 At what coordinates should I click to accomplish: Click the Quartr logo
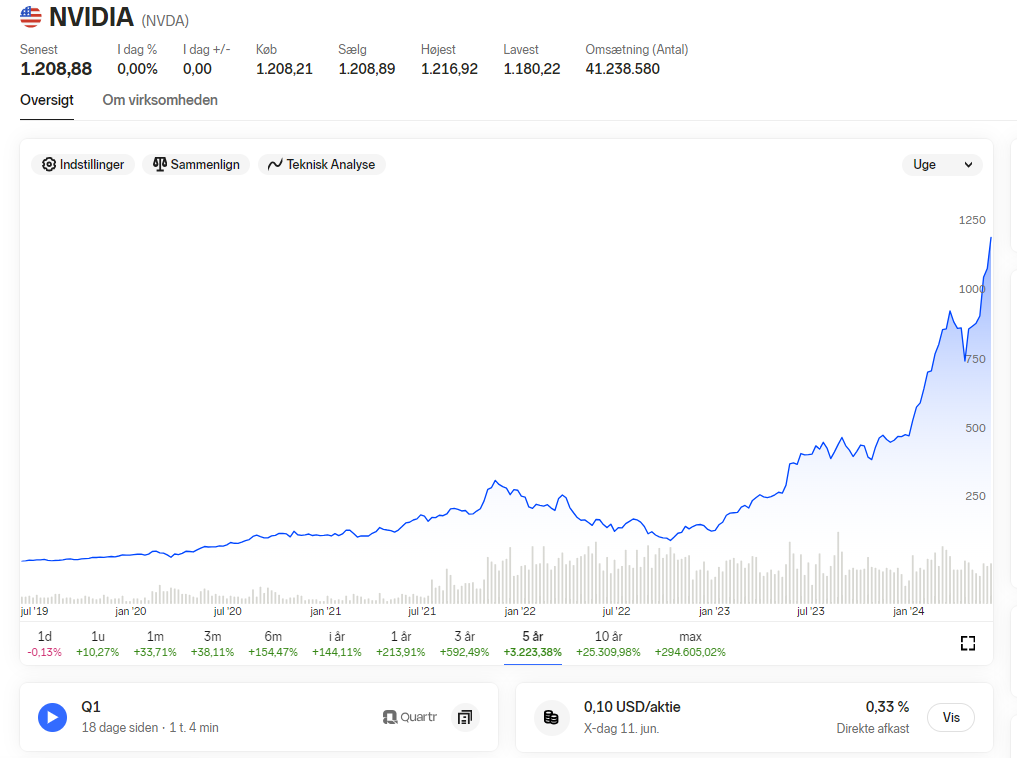(410, 717)
